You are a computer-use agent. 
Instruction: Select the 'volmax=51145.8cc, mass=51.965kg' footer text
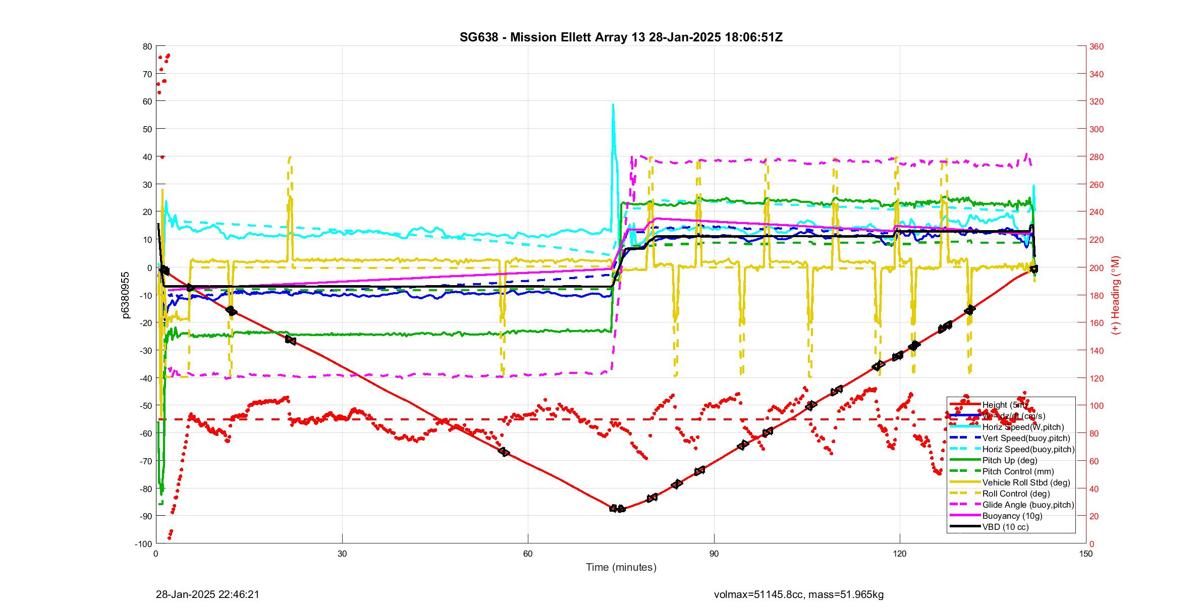801,594
